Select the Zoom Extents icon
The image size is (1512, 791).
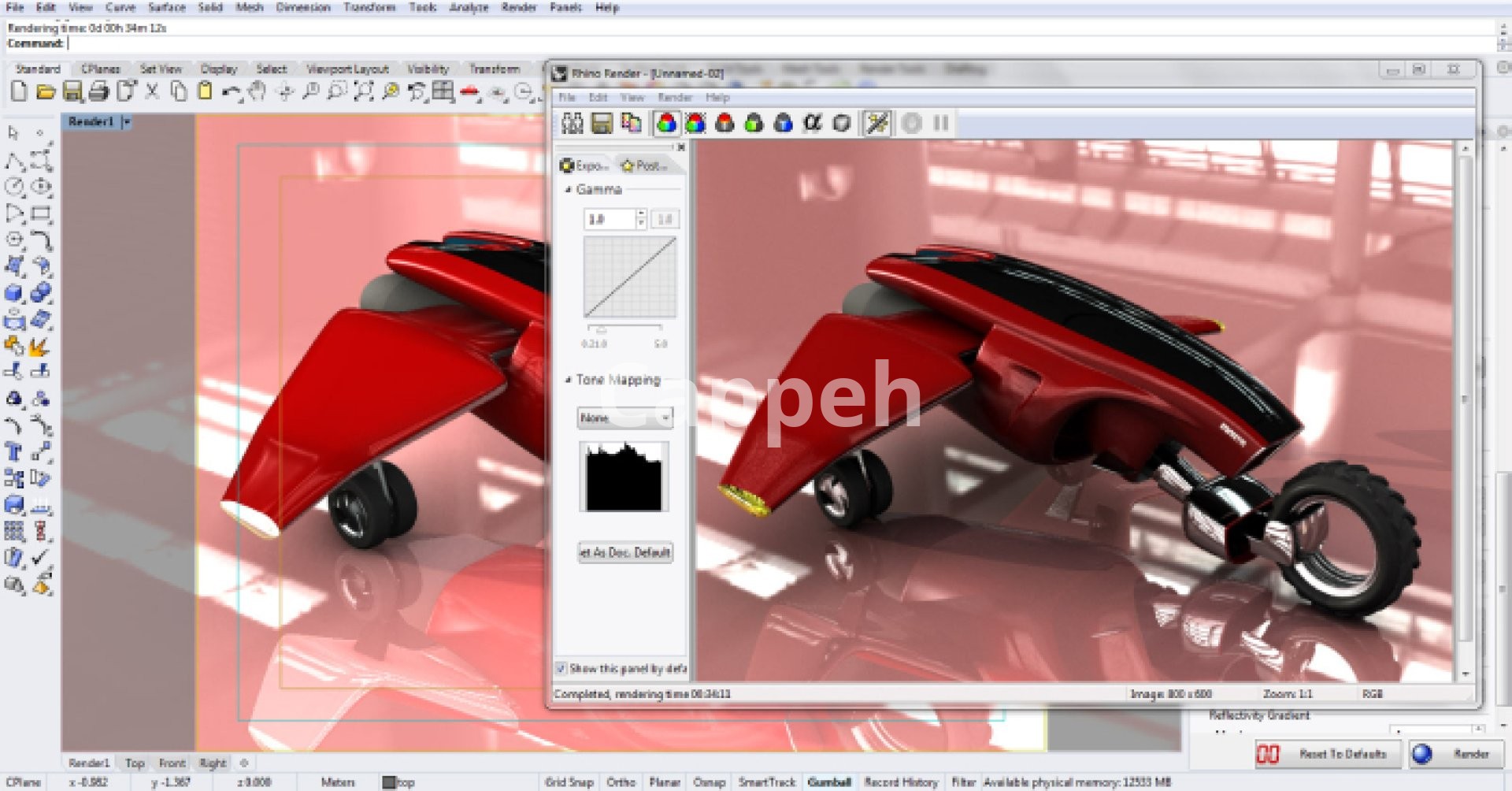tap(363, 91)
